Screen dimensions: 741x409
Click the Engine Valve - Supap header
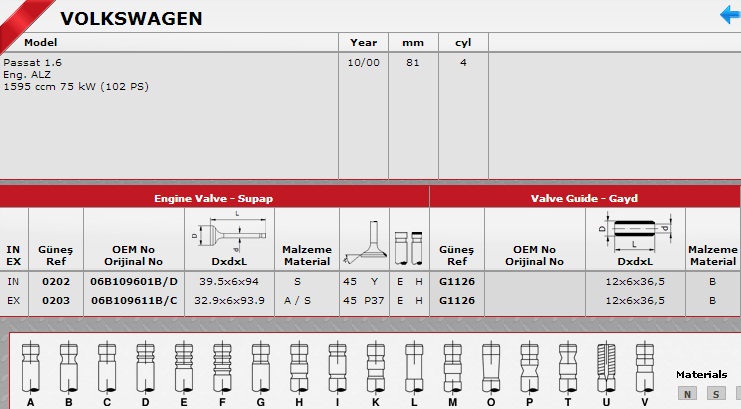[214, 198]
